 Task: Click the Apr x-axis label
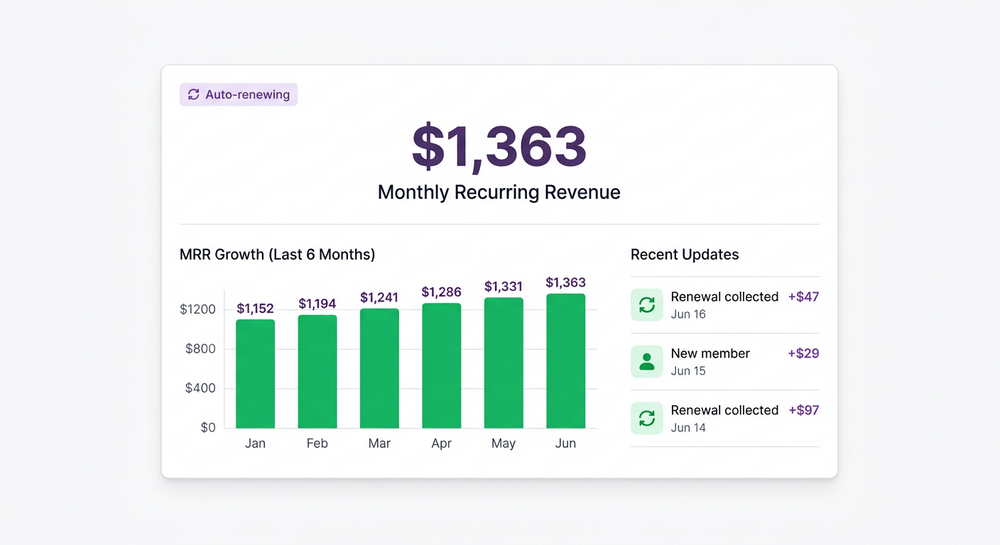(x=441, y=443)
